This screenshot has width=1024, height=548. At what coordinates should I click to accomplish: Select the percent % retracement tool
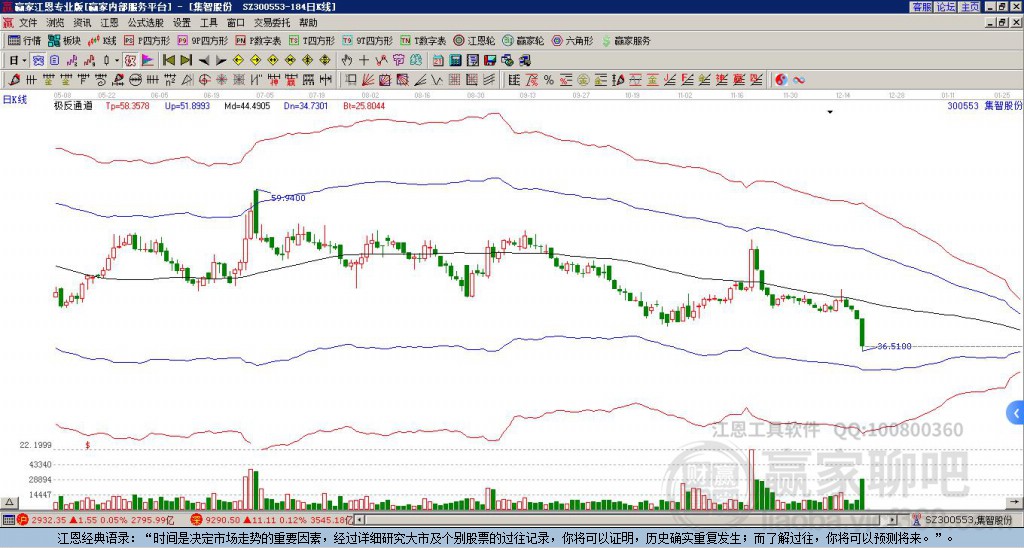click(x=549, y=80)
